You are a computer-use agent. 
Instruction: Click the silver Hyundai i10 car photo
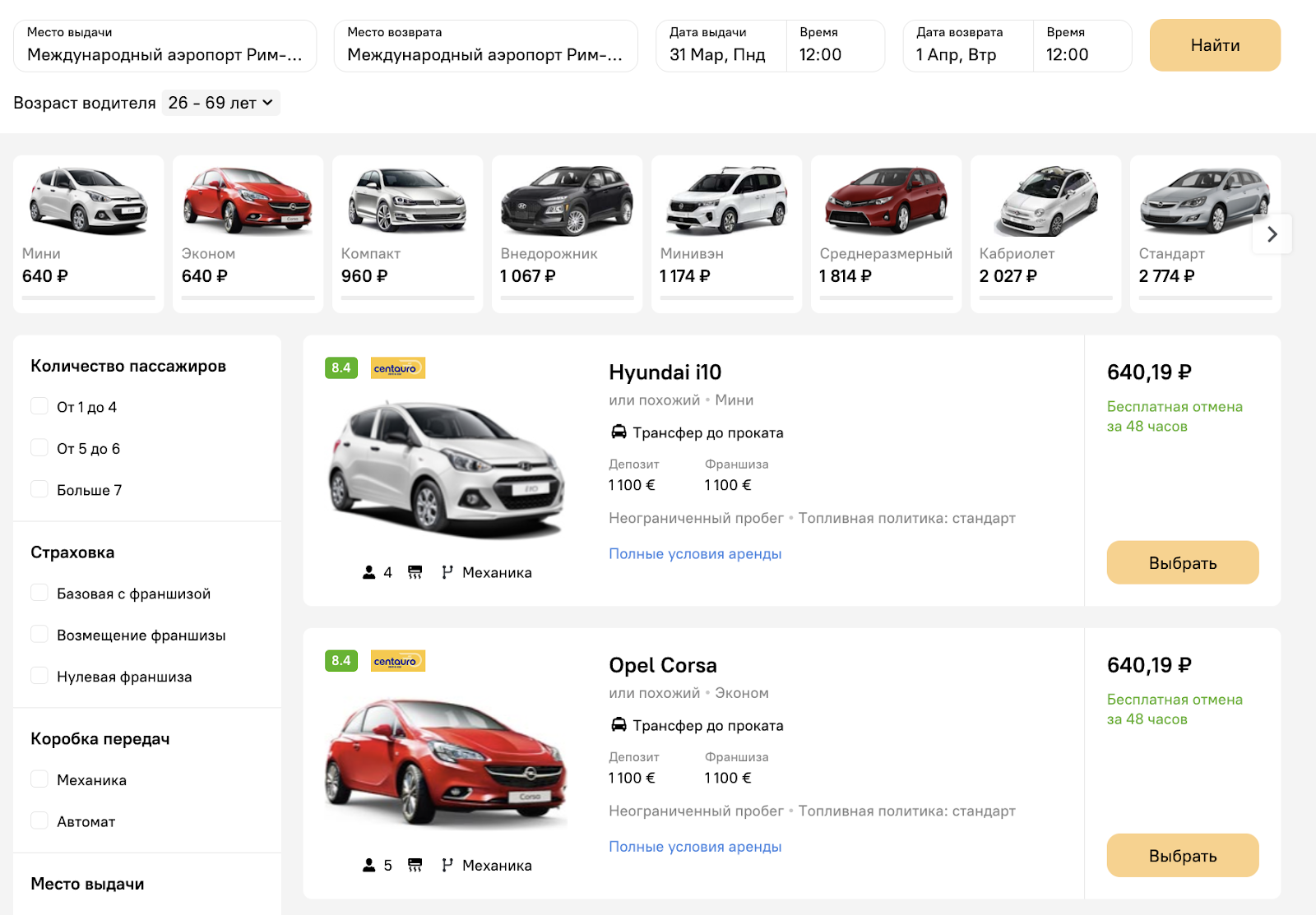447,469
